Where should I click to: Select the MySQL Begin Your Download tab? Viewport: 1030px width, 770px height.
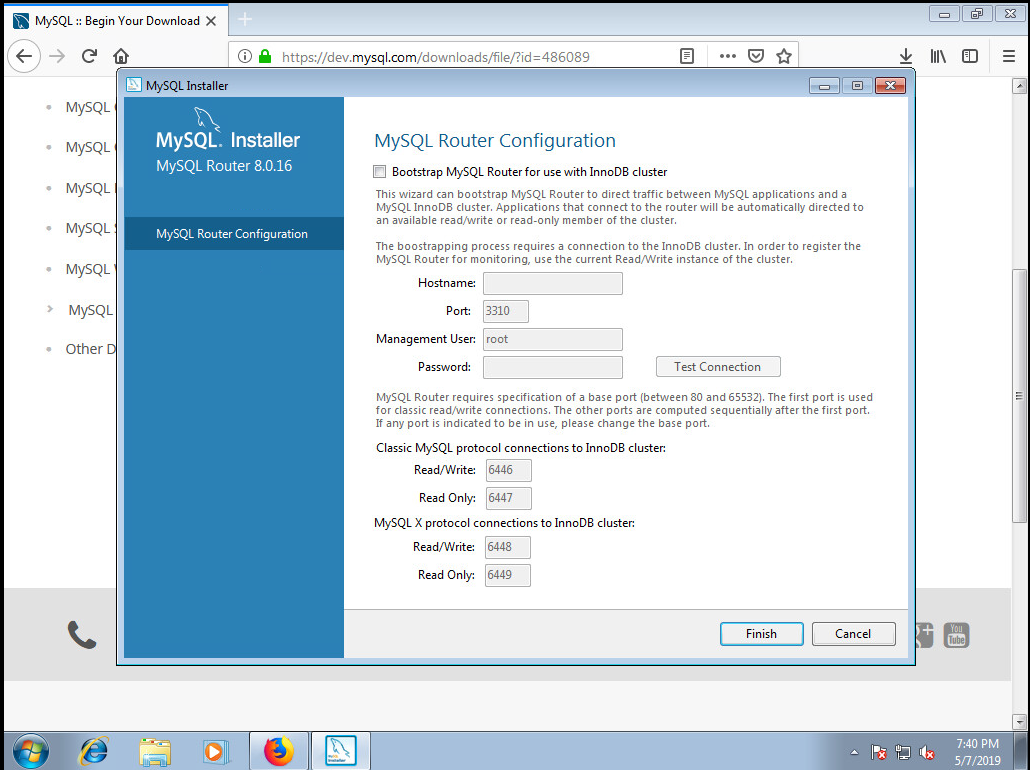(x=117, y=20)
